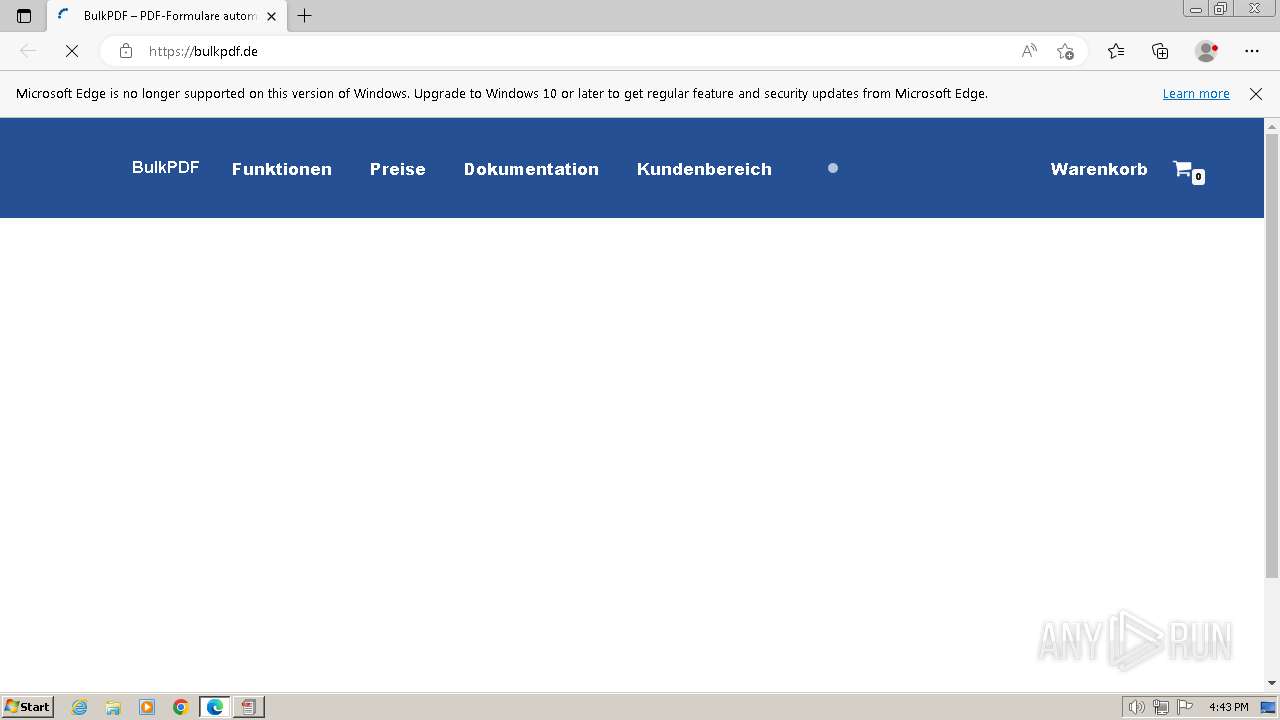
Task: View site information lock icon
Action: [126, 51]
